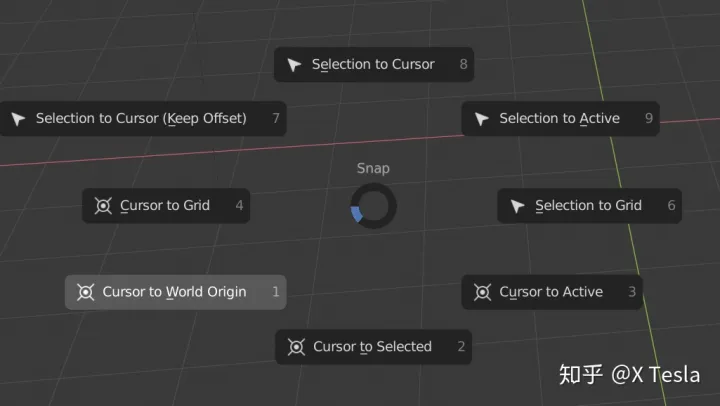This screenshot has width=720, height=406.
Task: Choose Cursor to Selected entry
Action: coord(373,347)
